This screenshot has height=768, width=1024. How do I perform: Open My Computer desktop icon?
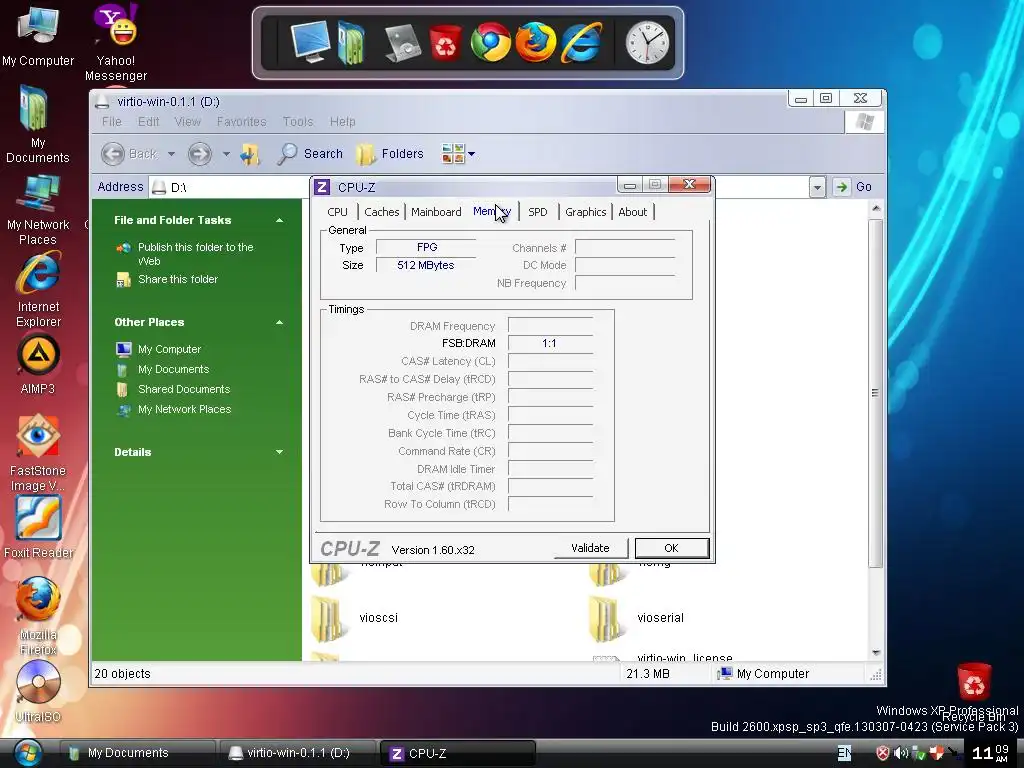38,35
